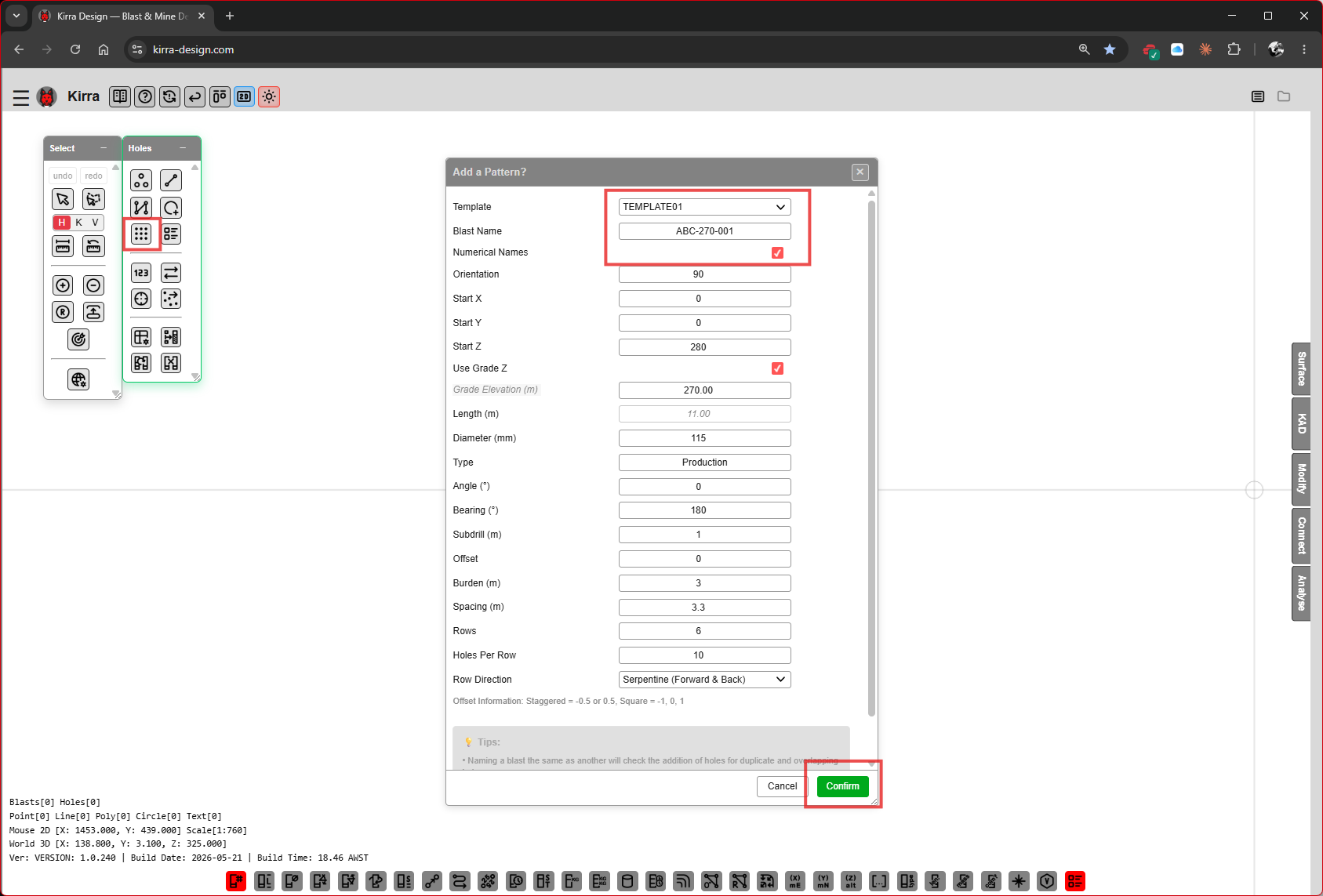Screen dimensions: 1323x896
Task: Enable the H selection mode
Action: tap(62, 223)
